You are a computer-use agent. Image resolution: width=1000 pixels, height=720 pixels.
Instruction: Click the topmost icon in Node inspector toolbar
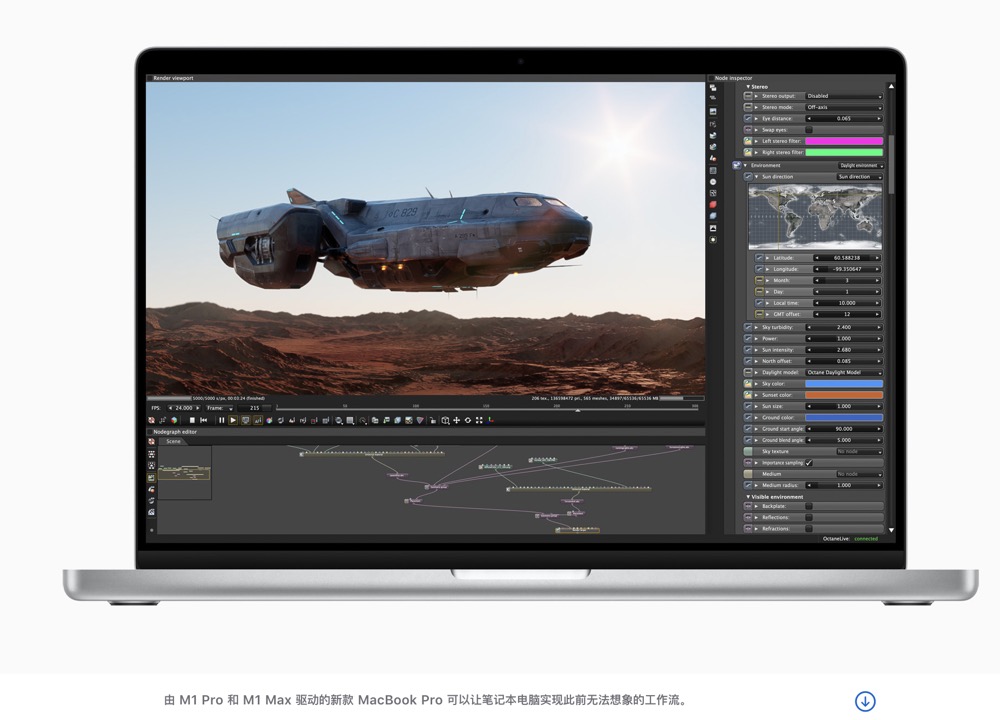point(713,88)
